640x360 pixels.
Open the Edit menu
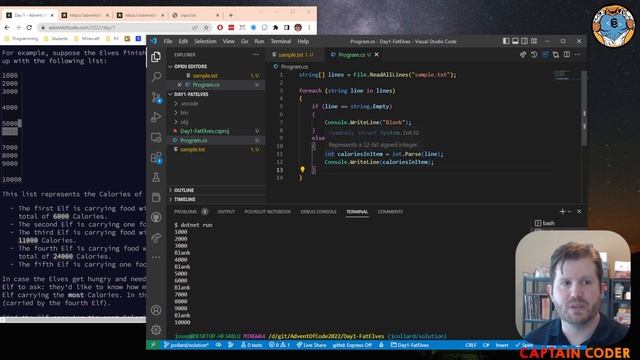point(183,41)
